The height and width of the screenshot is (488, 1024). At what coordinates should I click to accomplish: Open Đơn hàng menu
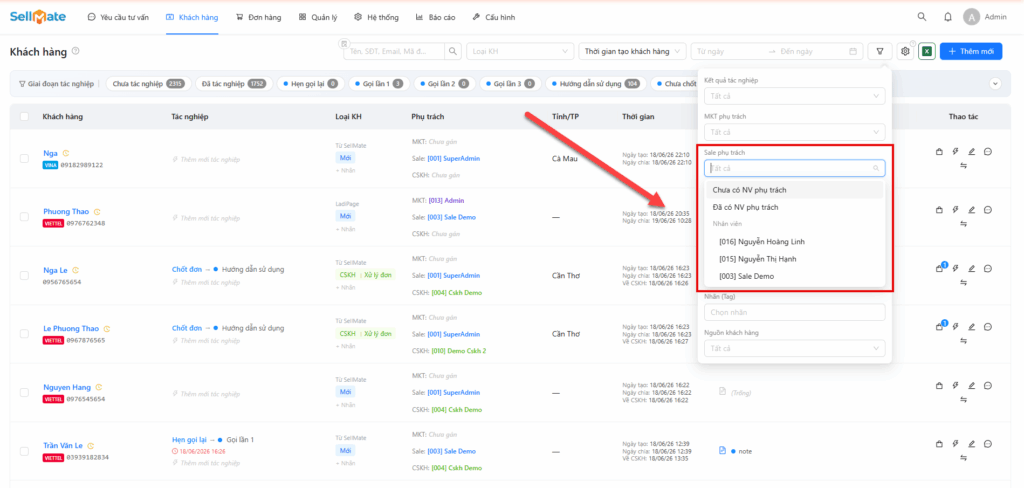(x=259, y=18)
